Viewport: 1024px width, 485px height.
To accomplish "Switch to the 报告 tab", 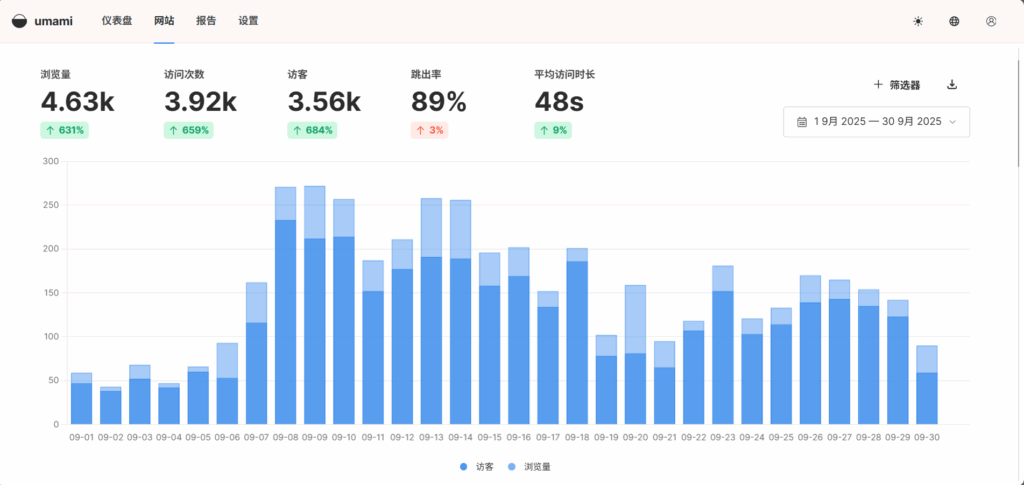I will (206, 21).
